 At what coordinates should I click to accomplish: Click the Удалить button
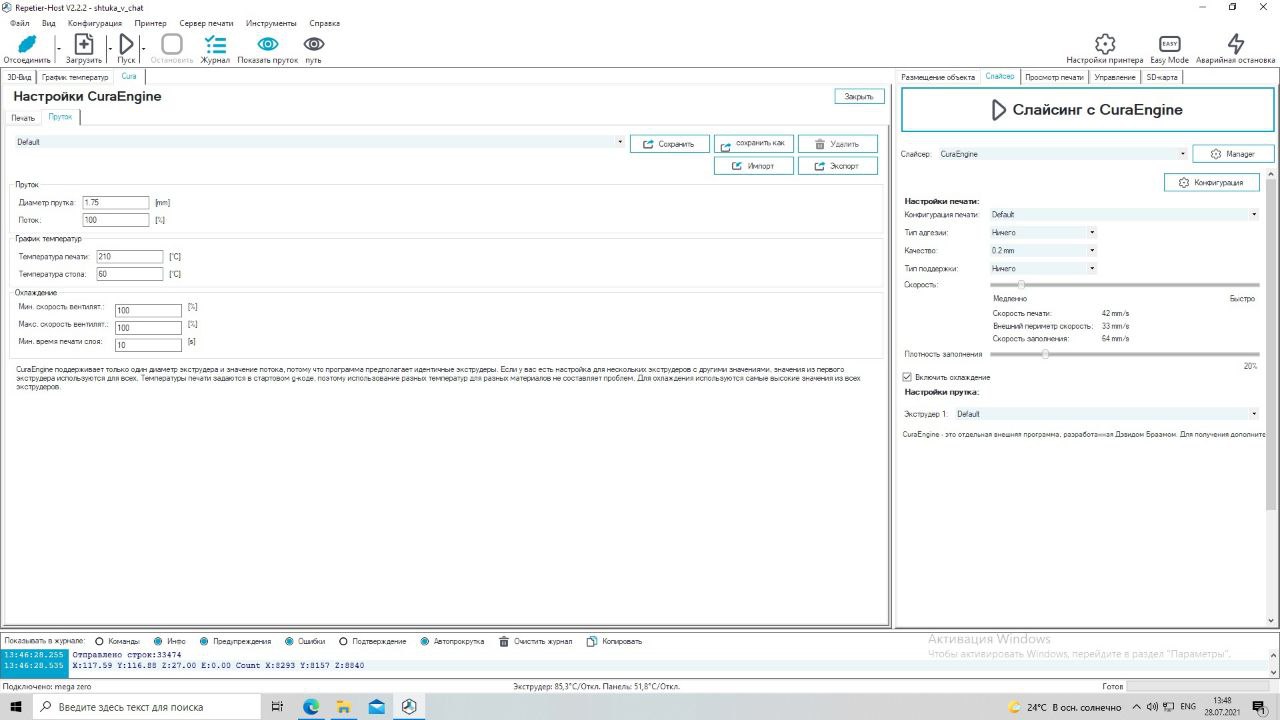pyautogui.click(x=838, y=144)
